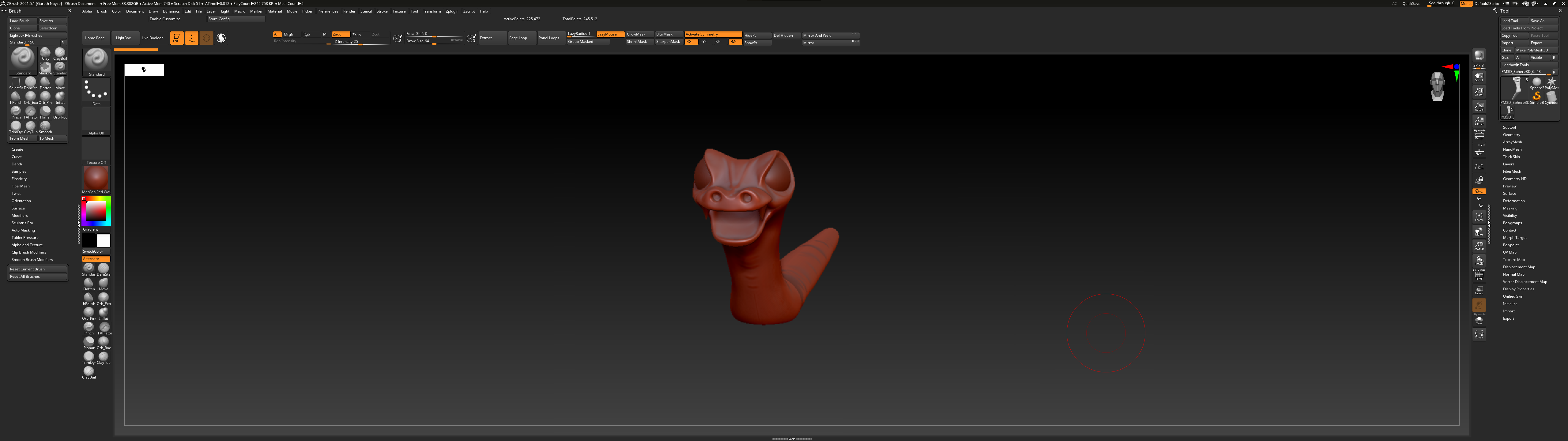Image resolution: width=1568 pixels, height=441 pixels.
Task: Click the BPR render icon
Action: 1479,56
